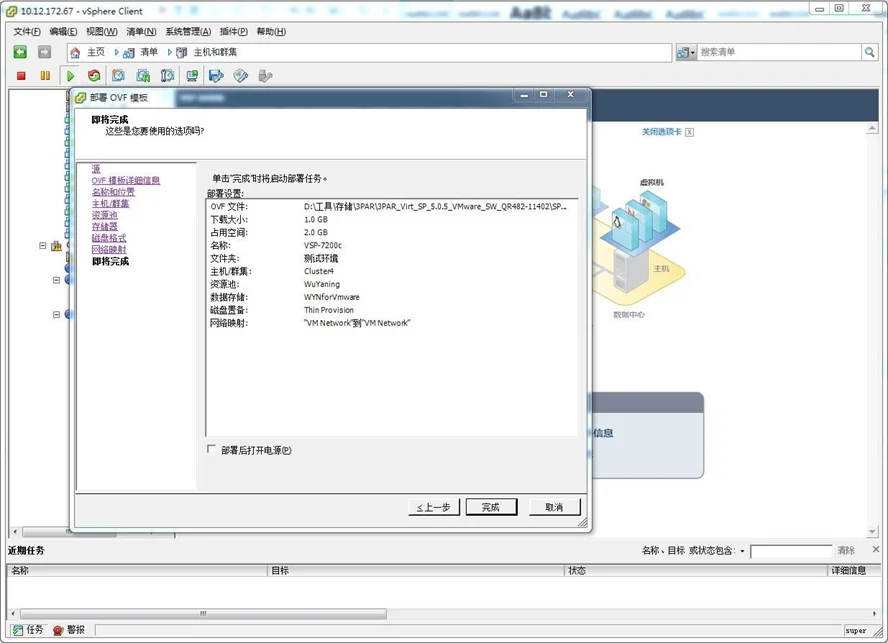Click the red power off stop icon
Viewport: 888px width, 643px height.
tap(22, 75)
